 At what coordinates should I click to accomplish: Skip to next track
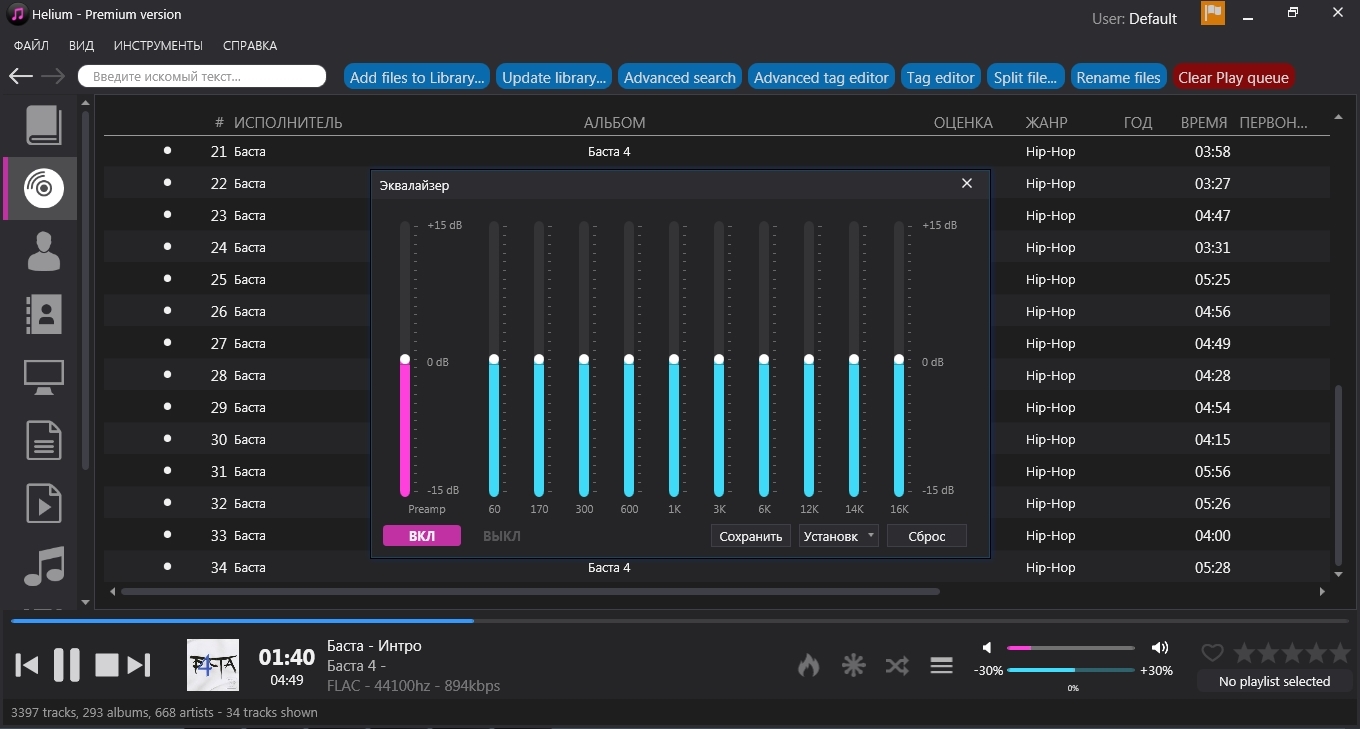(139, 665)
